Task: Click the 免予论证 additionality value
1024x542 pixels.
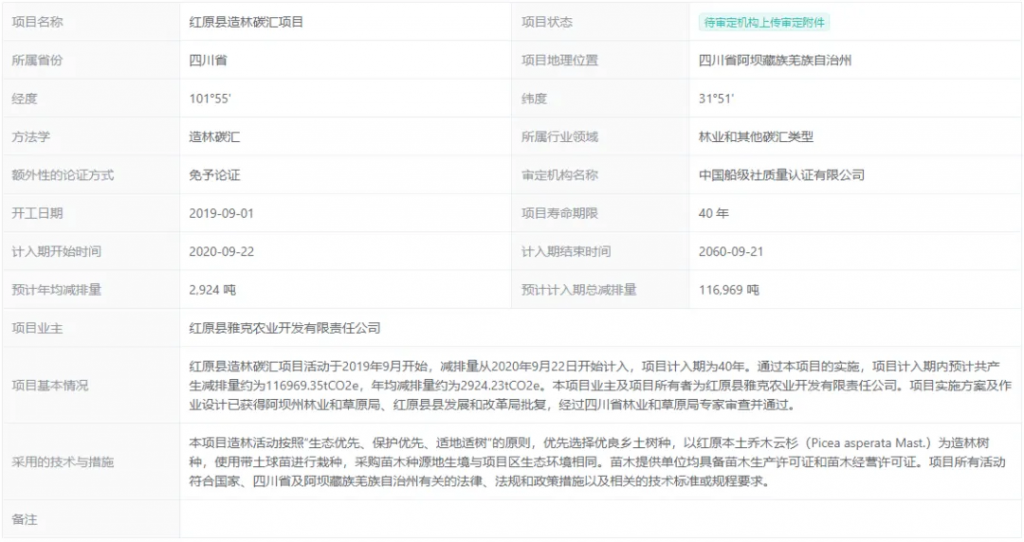Action: click(214, 175)
